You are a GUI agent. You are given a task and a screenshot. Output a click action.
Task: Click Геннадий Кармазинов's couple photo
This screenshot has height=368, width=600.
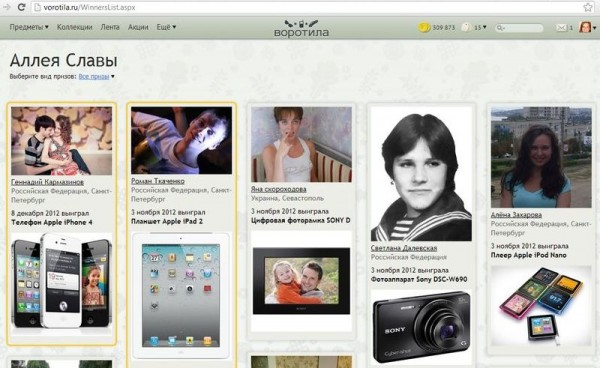coord(62,141)
